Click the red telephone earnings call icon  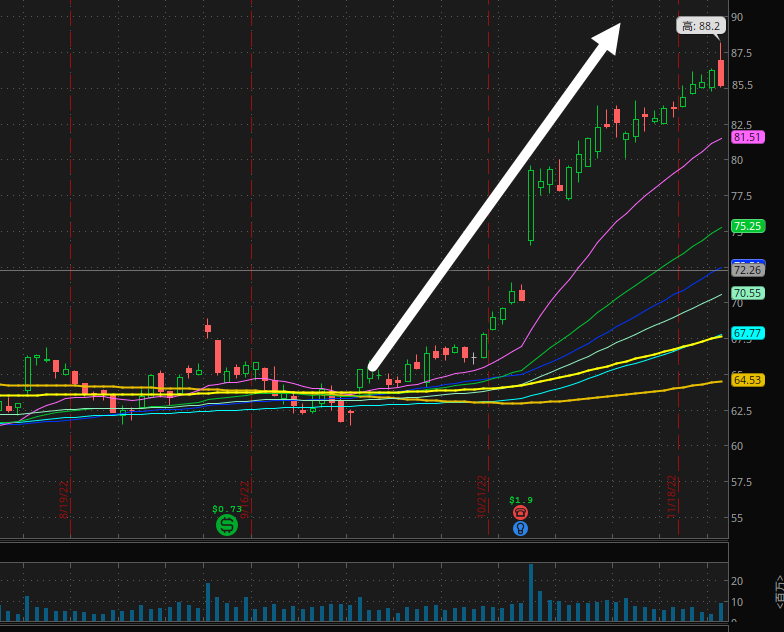click(x=520, y=512)
